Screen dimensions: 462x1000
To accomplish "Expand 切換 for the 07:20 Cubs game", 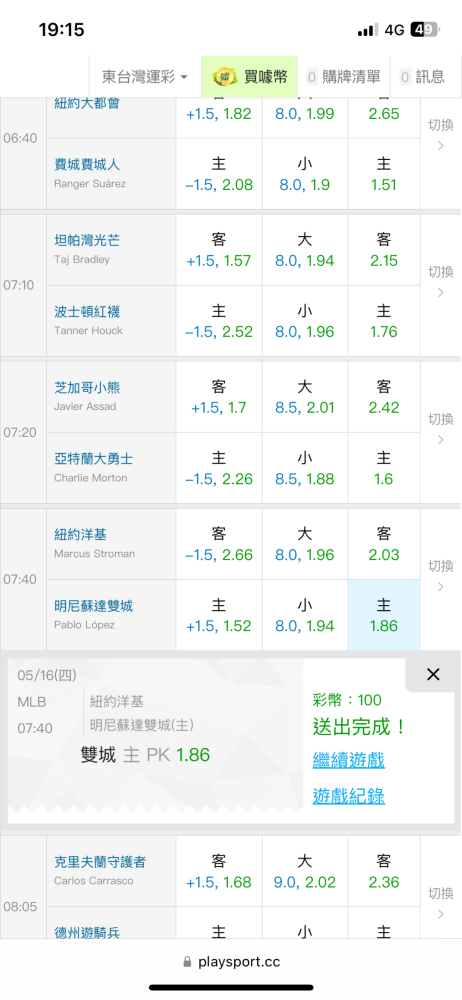I will (440, 429).
